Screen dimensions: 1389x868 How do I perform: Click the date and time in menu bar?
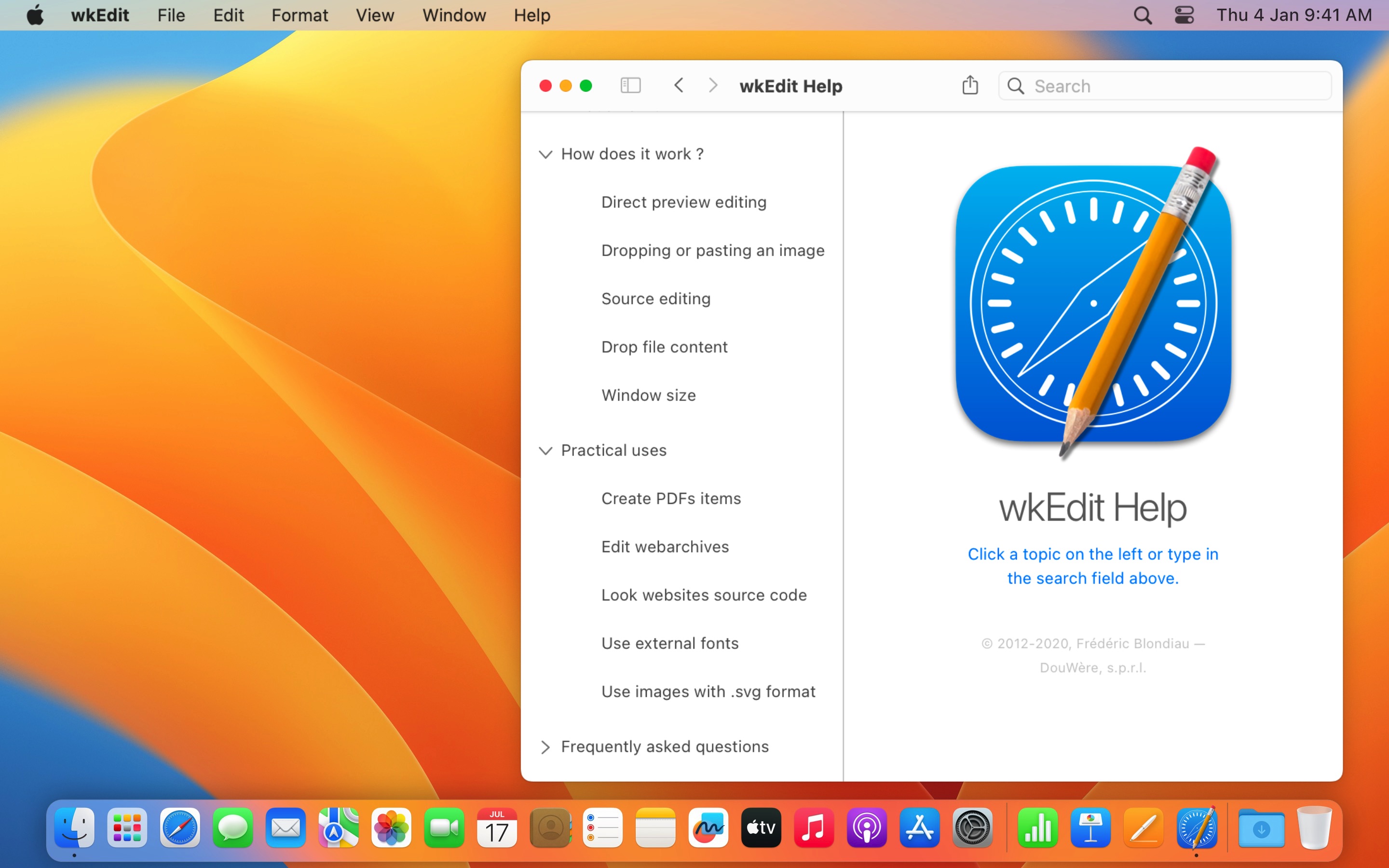point(1294,15)
